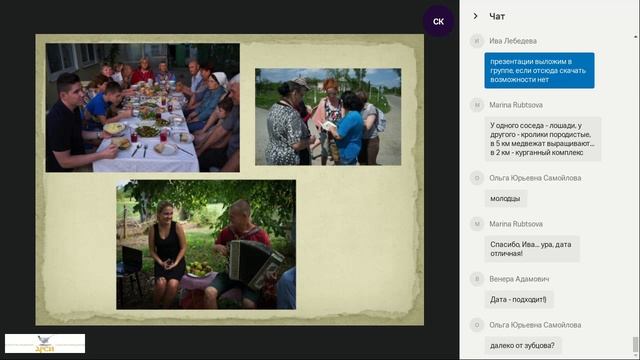Select message 'Спасибо, Ива... ура, дата отличная!'
This screenshot has height=360, width=640.
[532, 249]
